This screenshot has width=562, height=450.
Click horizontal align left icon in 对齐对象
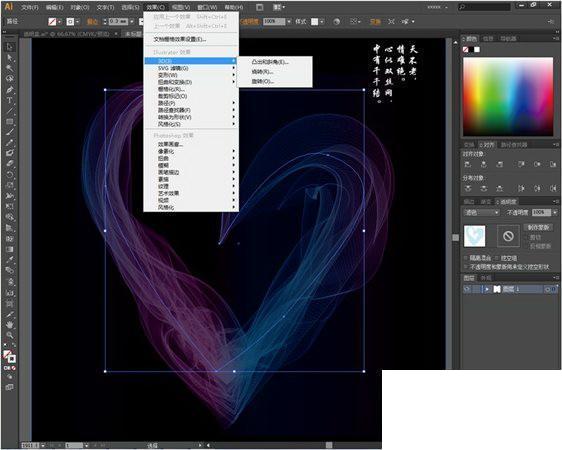pos(467,164)
